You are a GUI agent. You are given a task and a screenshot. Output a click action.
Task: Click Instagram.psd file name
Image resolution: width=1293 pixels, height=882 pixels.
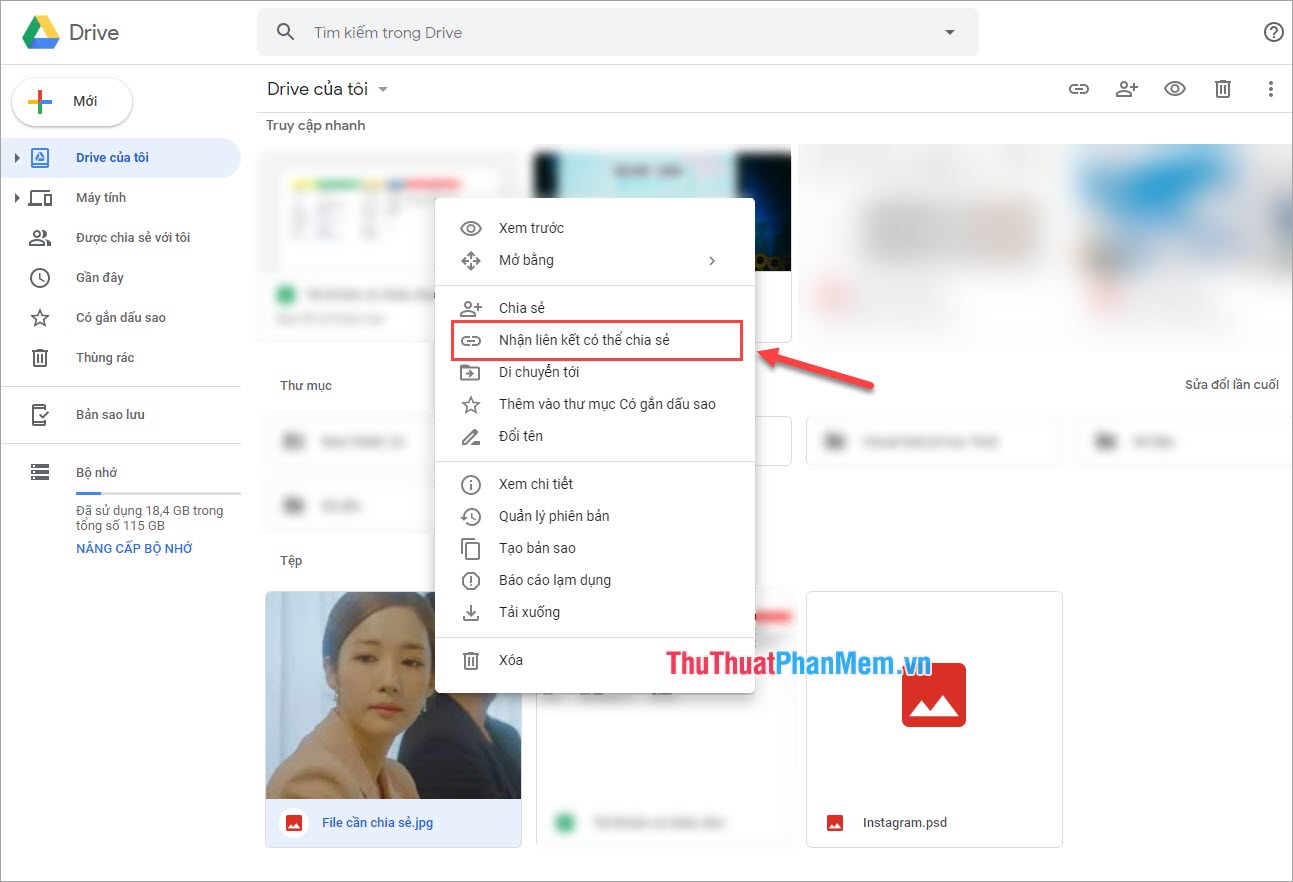click(904, 823)
